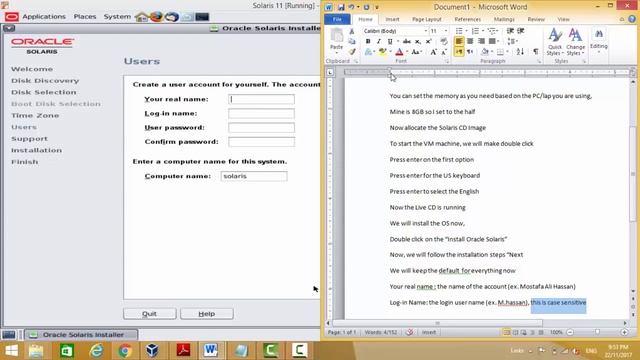
Task: Click the Increase Indent icon
Action: (521, 31)
